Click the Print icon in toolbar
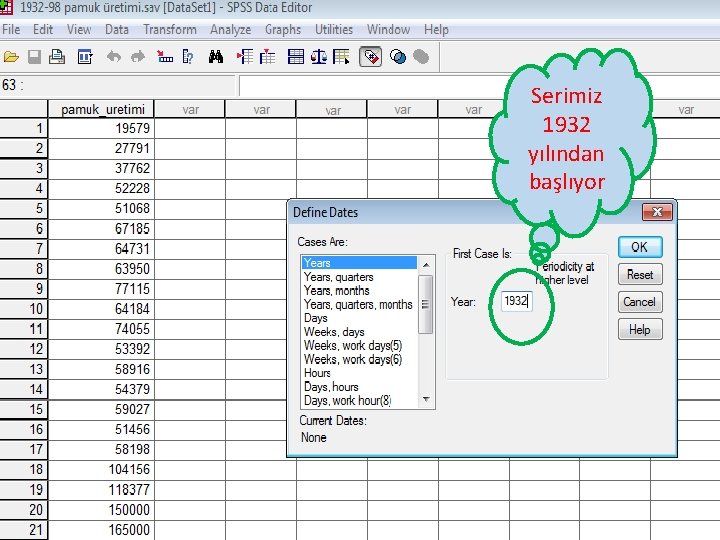 pos(57,57)
